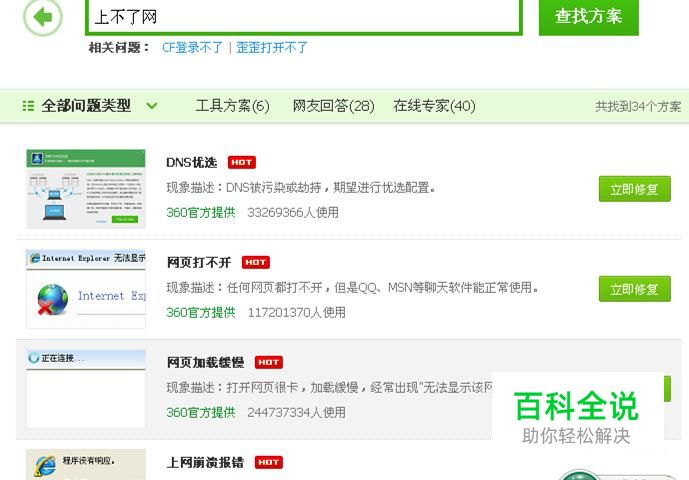The image size is (689, 480).
Task: Click the HOT badge next to 网页打不开
Action: tap(256, 262)
